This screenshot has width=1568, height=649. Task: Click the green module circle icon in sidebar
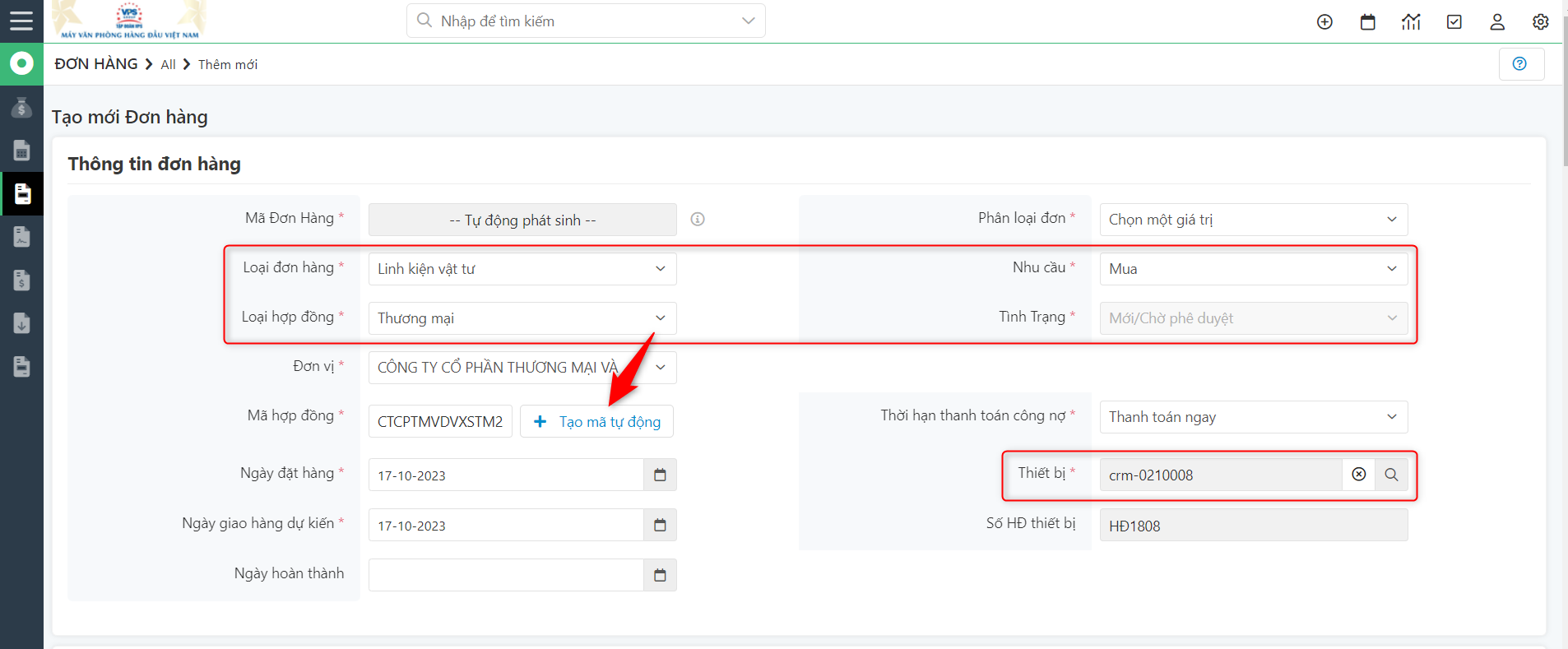21,63
